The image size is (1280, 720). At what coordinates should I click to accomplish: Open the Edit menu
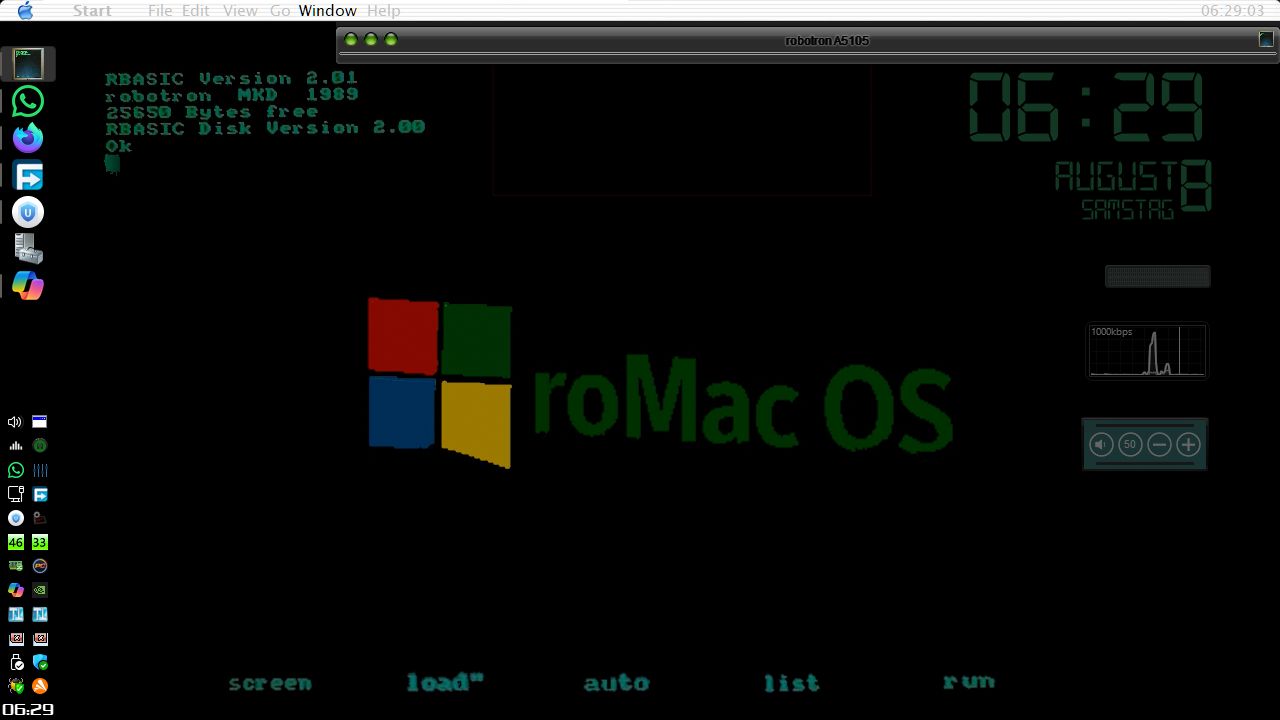(x=196, y=11)
